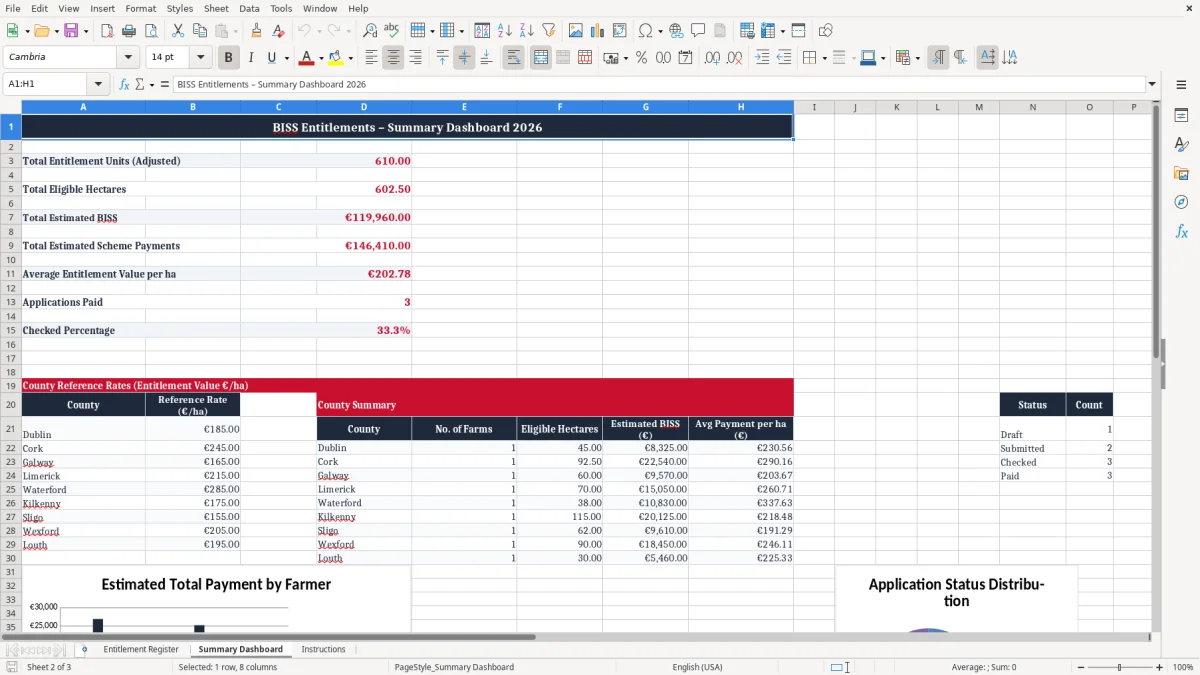
Task: Expand the formula bar
Action: [1152, 84]
